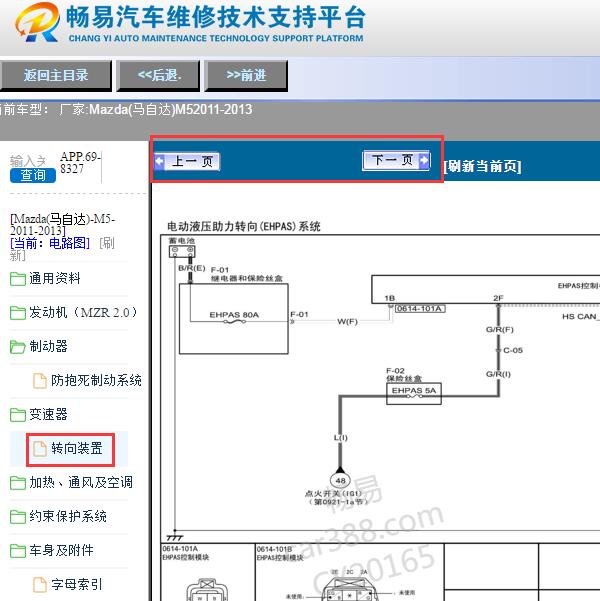Open previous page with 上一页 button
The image size is (600, 601).
(x=187, y=161)
